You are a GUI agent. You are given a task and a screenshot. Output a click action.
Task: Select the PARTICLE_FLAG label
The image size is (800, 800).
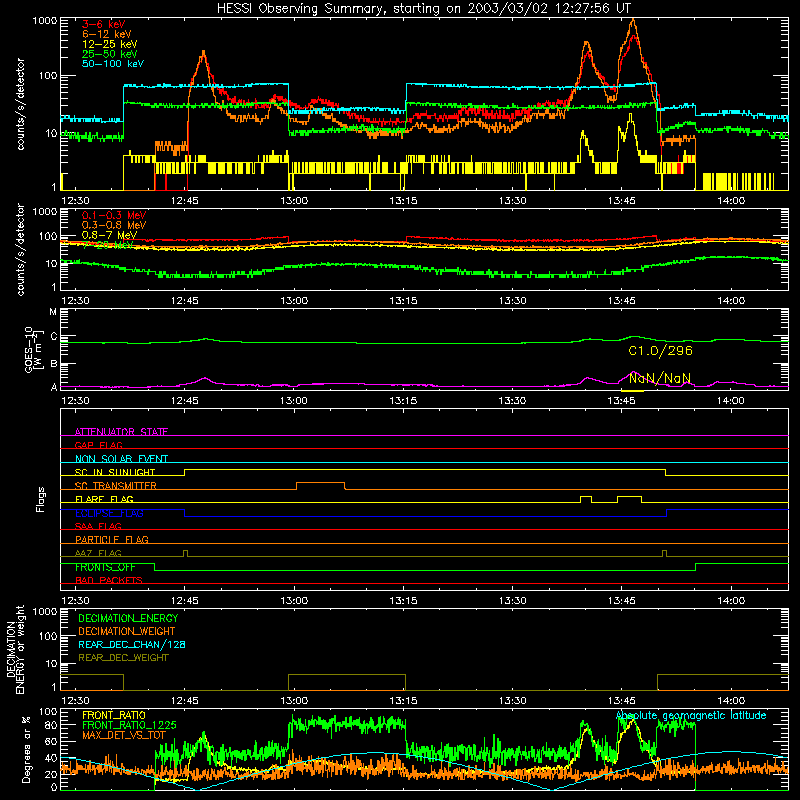pos(112,539)
